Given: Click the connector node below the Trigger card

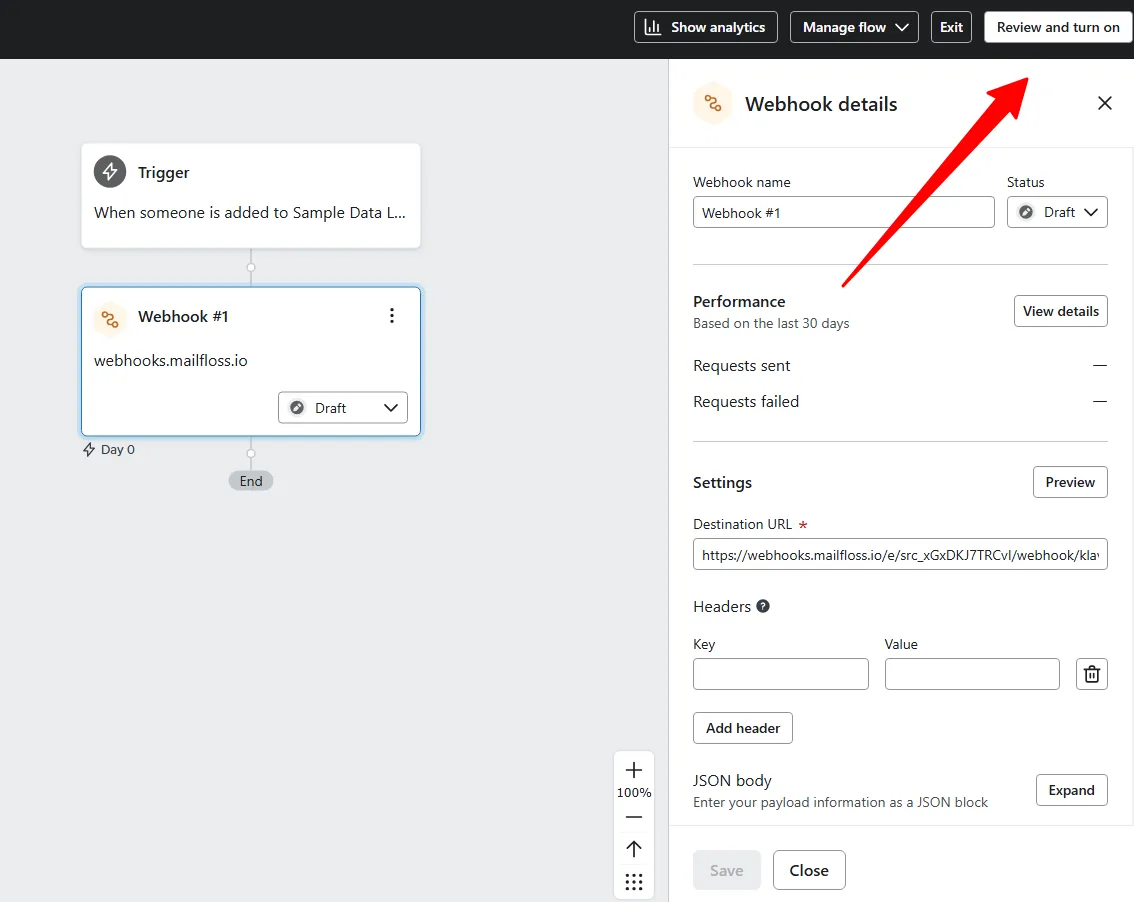Looking at the screenshot, I should [x=251, y=268].
